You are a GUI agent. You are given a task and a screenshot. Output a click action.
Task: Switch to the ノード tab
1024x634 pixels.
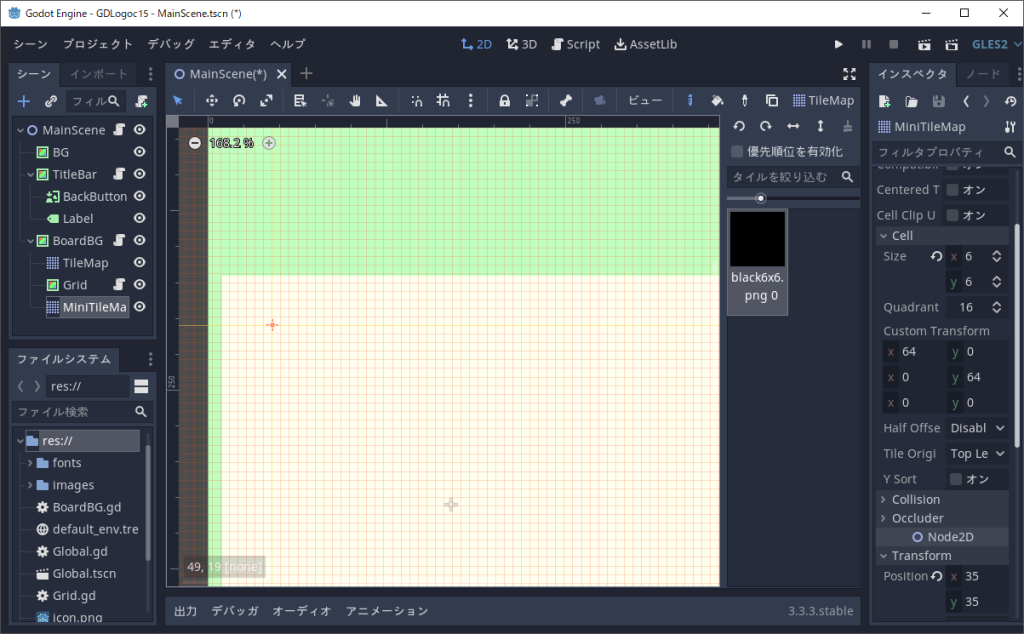[x=982, y=74]
